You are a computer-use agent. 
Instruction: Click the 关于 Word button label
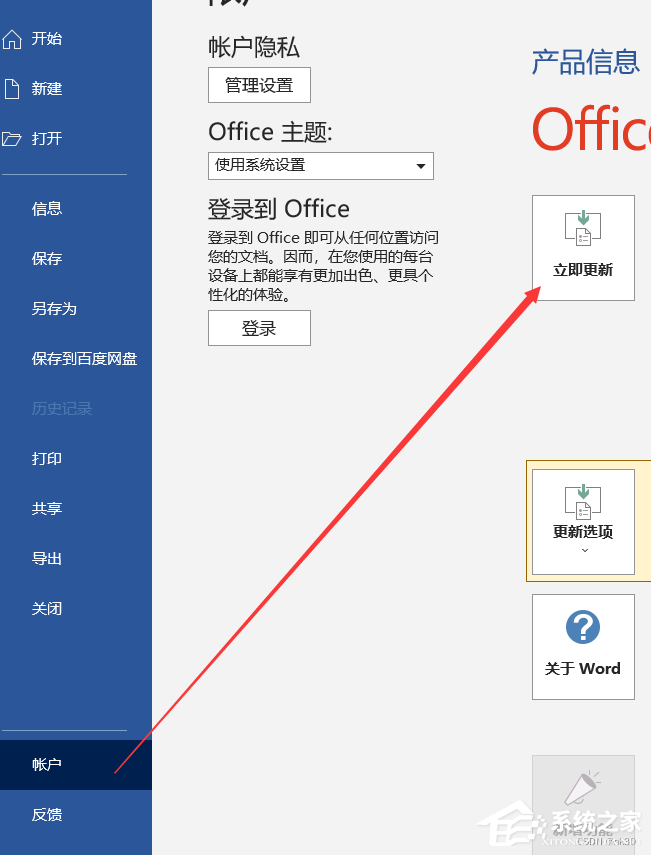tap(583, 669)
